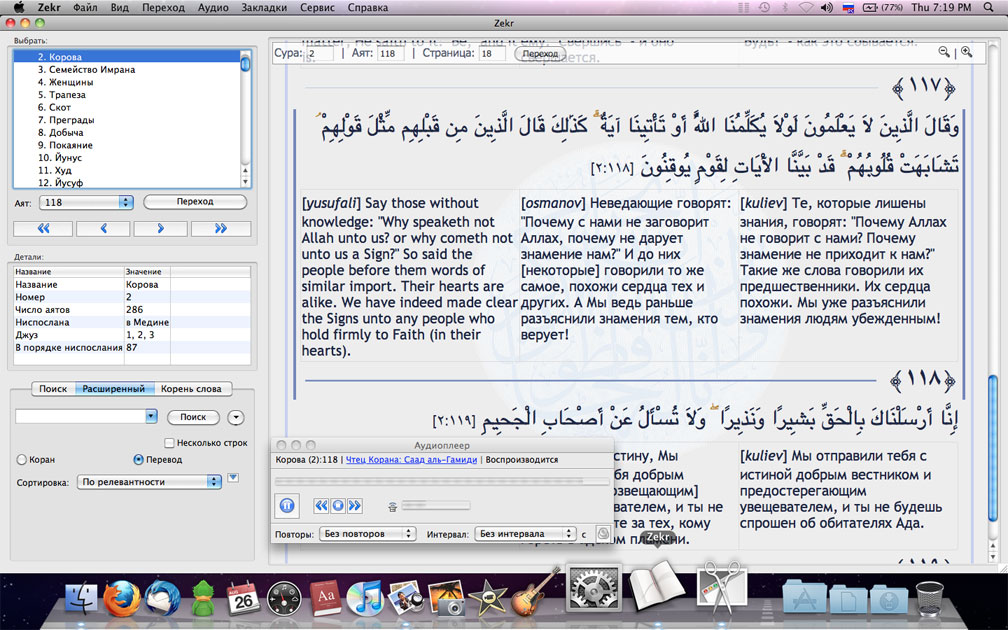Click Переход button under sura list
Image resolution: width=1008 pixels, height=630 pixels.
point(195,202)
